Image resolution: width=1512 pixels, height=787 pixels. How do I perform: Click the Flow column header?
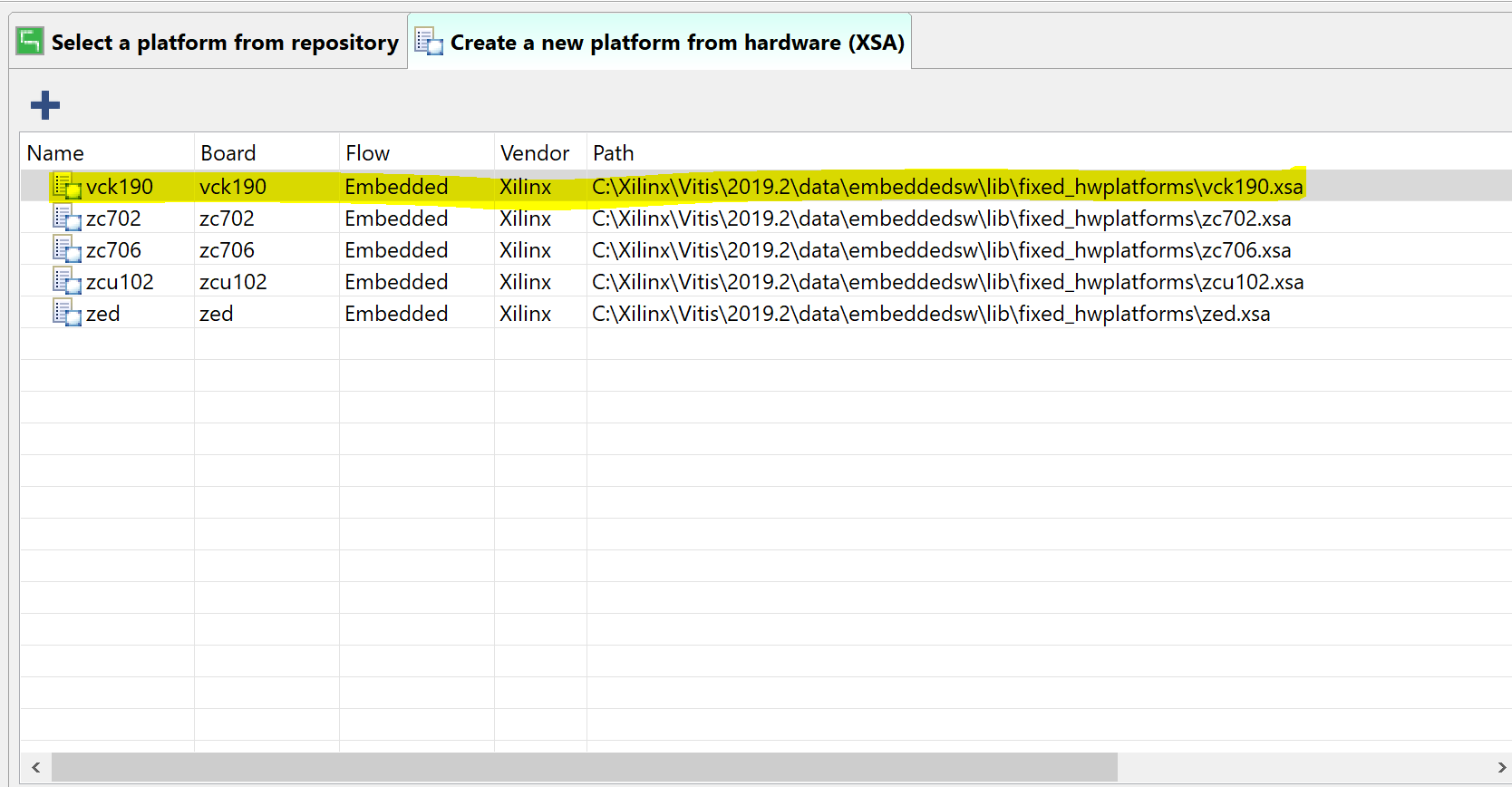click(367, 153)
